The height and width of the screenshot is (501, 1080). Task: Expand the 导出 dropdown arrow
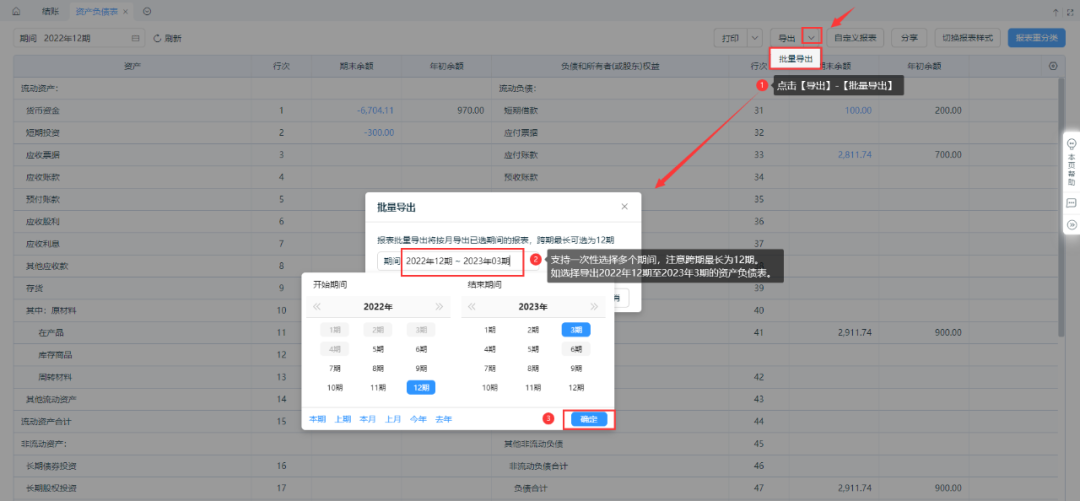(812, 38)
